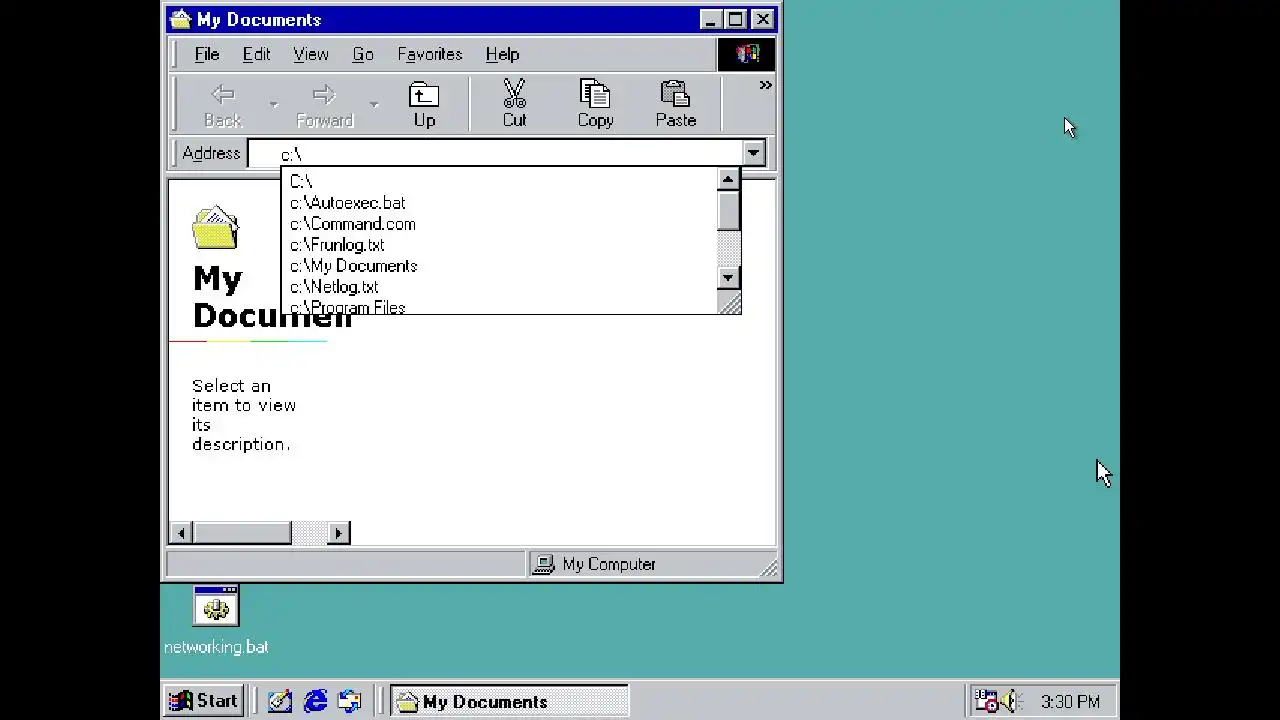Screen dimensions: 1280x720
Task: Show more toolbar buttons via the chevron
Action: tap(765, 86)
